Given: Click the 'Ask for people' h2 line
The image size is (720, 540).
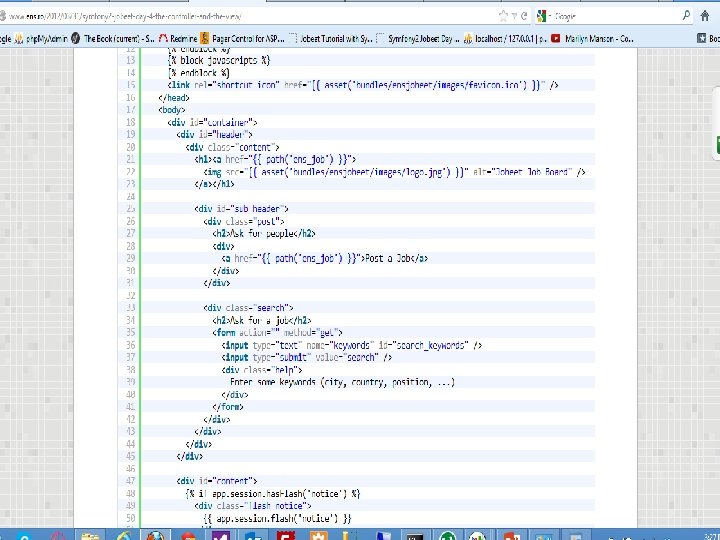Looking at the screenshot, I should coord(264,233).
